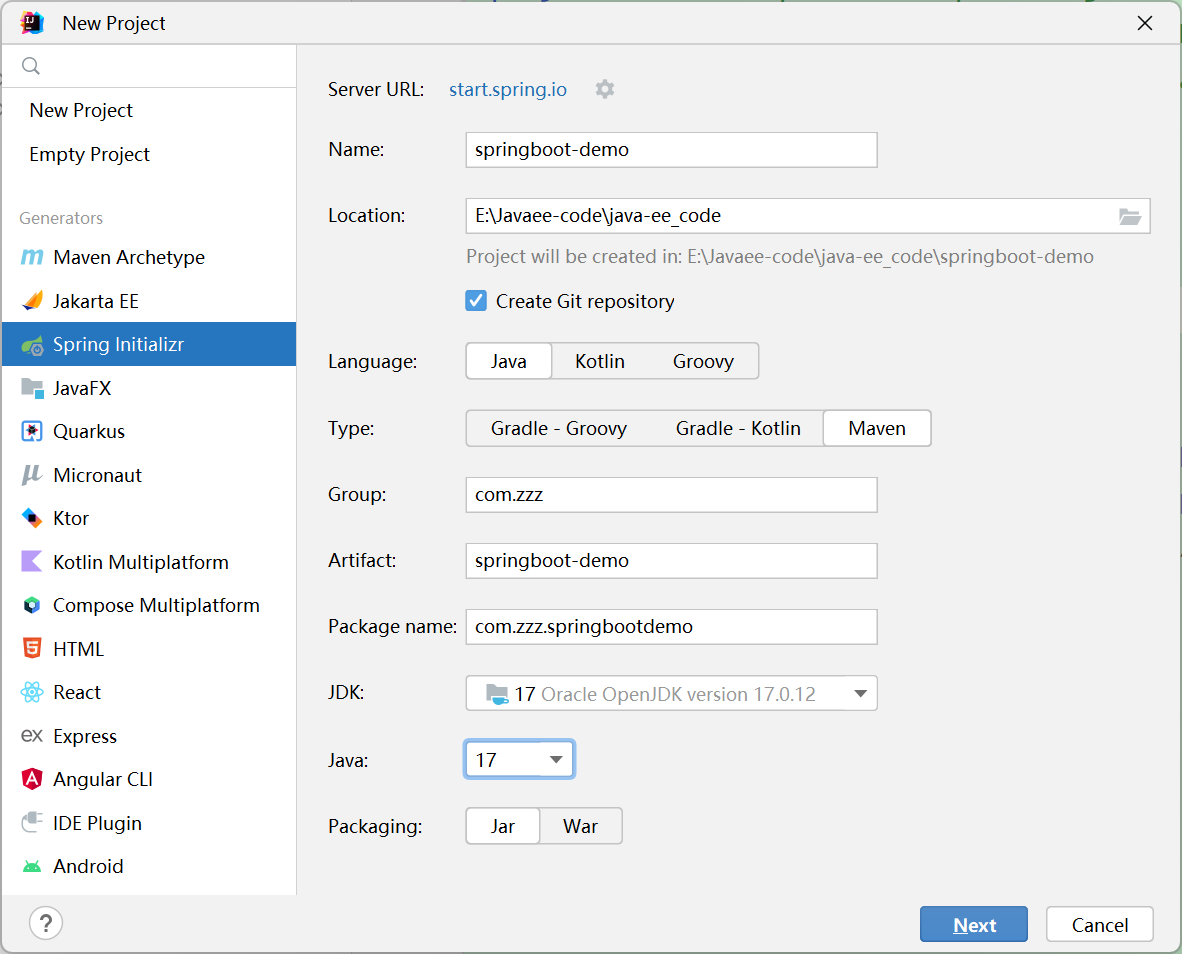Click the React atom icon
Screen dimensions: 1182x954
click(32, 692)
